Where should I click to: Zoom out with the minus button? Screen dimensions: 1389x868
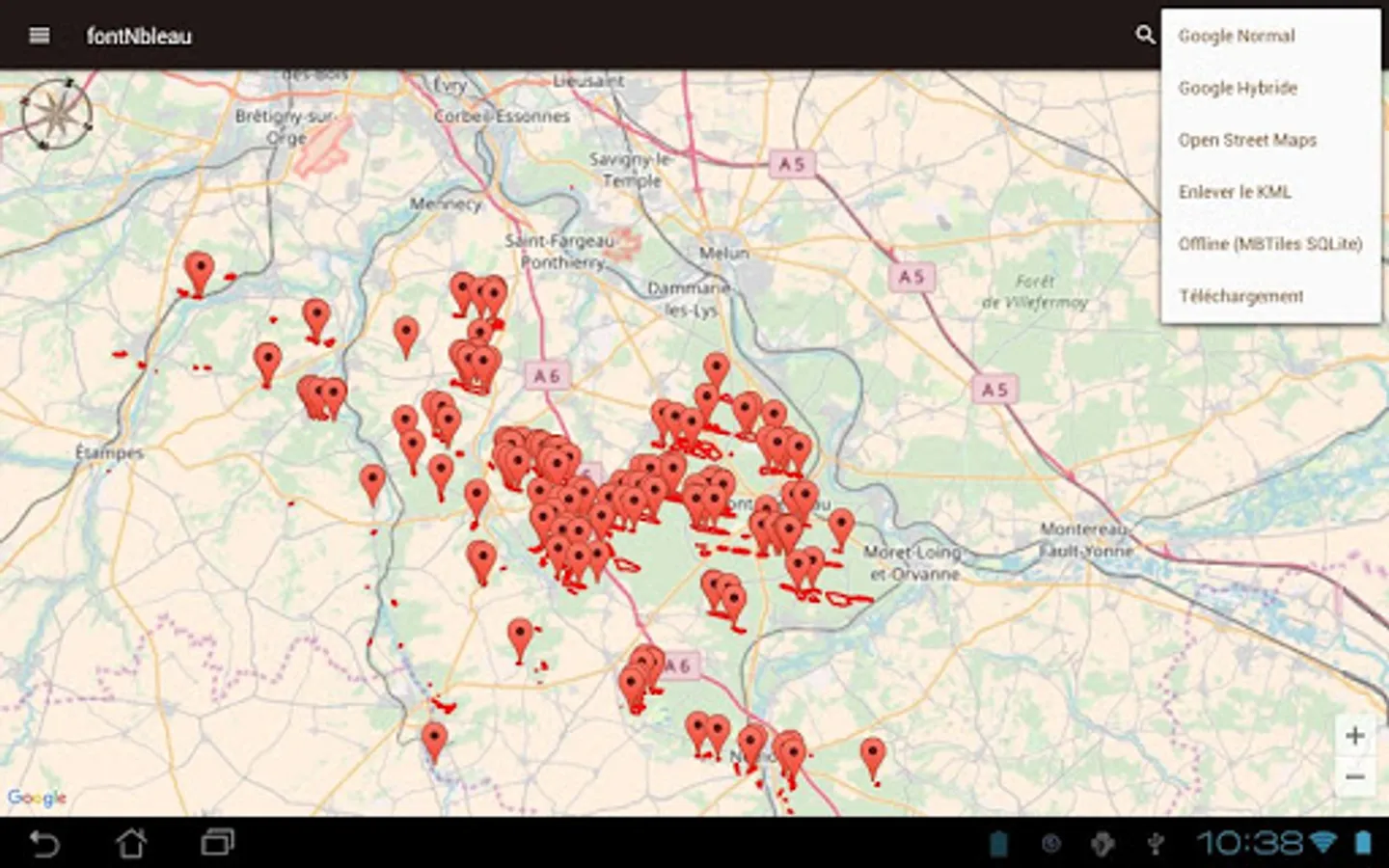pyautogui.click(x=1354, y=776)
